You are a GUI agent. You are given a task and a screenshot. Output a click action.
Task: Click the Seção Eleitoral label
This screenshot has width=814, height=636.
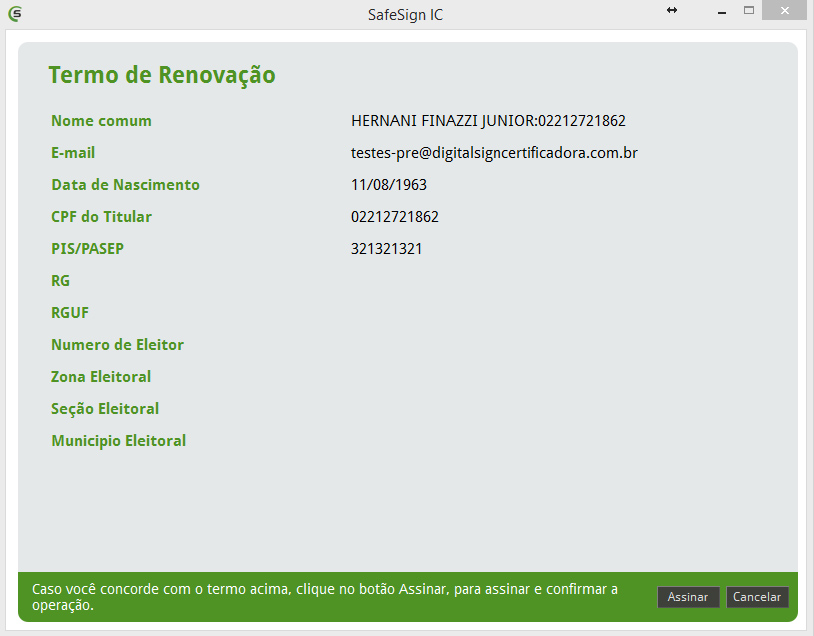(105, 409)
